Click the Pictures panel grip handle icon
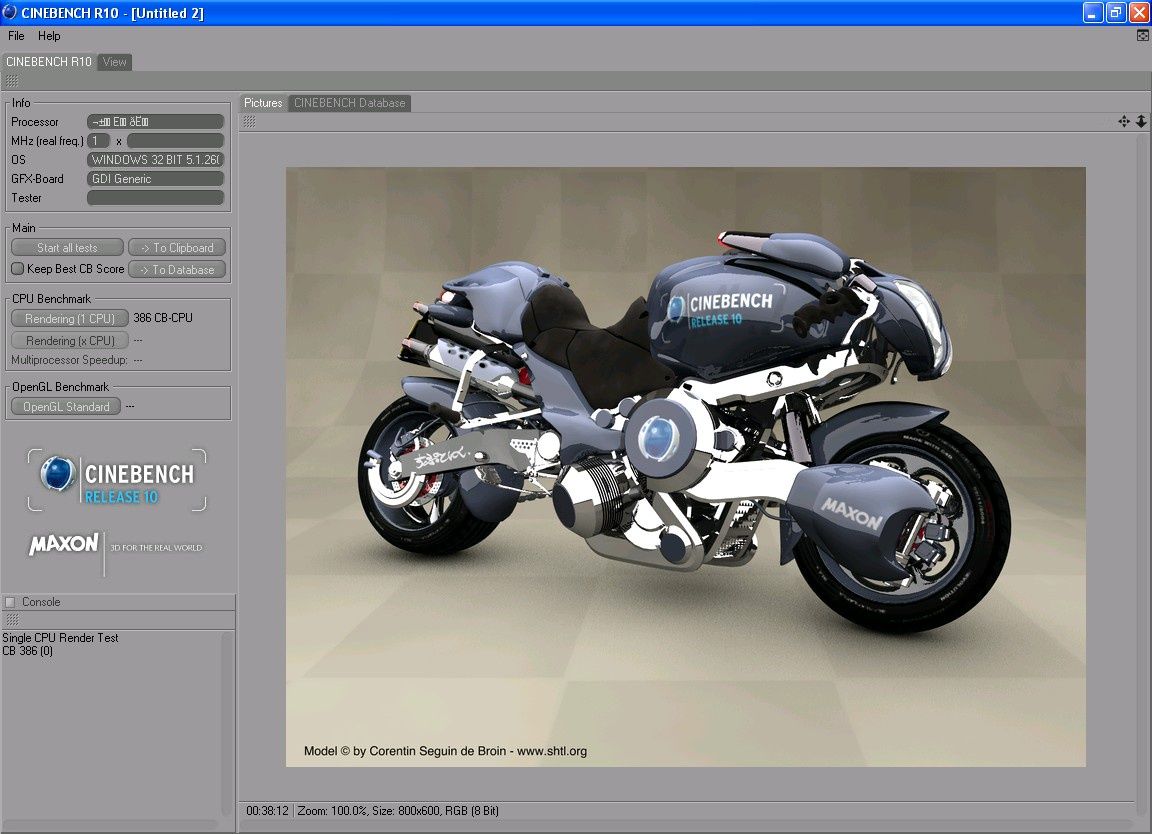The width and height of the screenshot is (1152, 834). tap(250, 121)
